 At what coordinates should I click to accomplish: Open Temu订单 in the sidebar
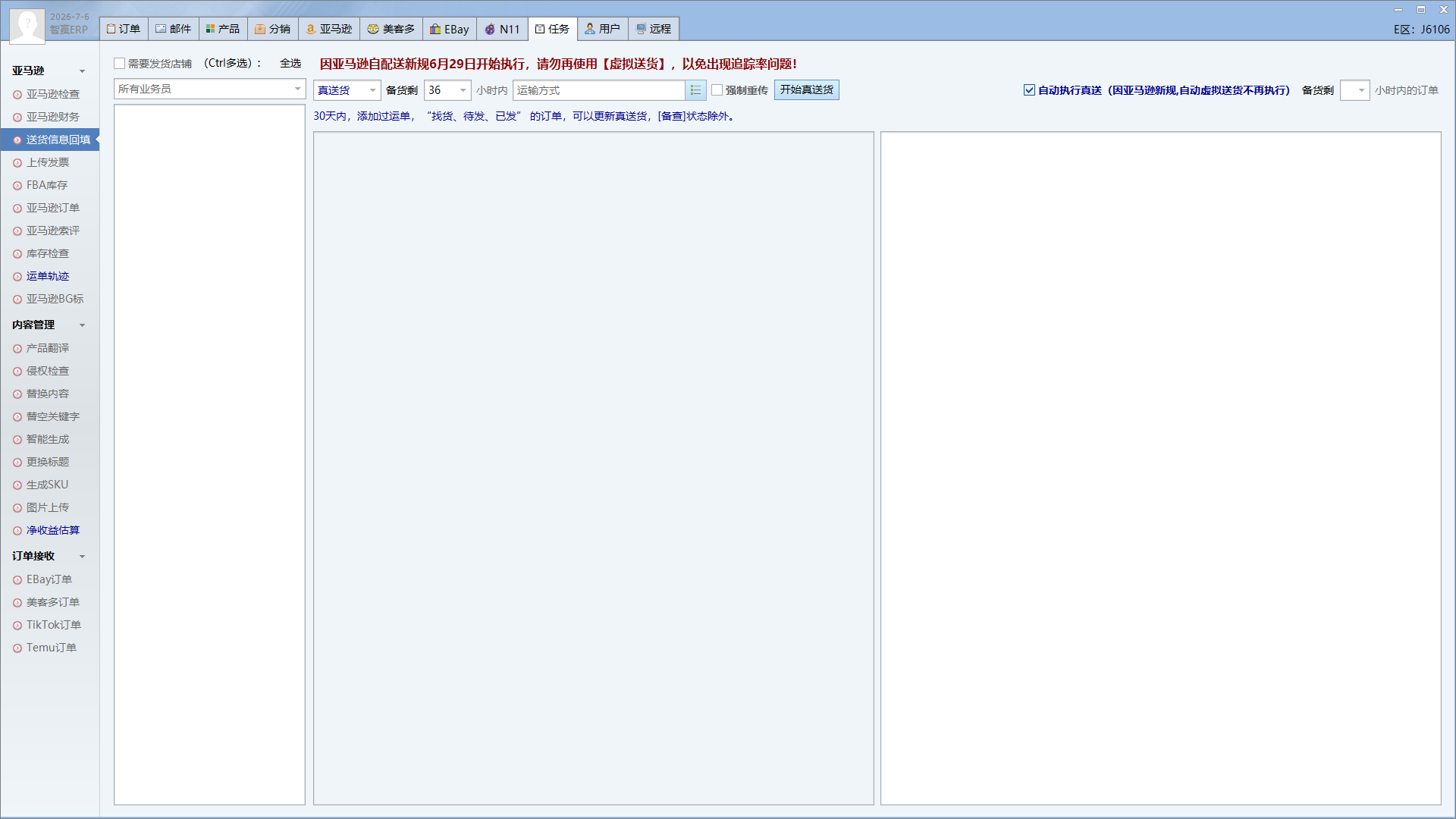[51, 648]
